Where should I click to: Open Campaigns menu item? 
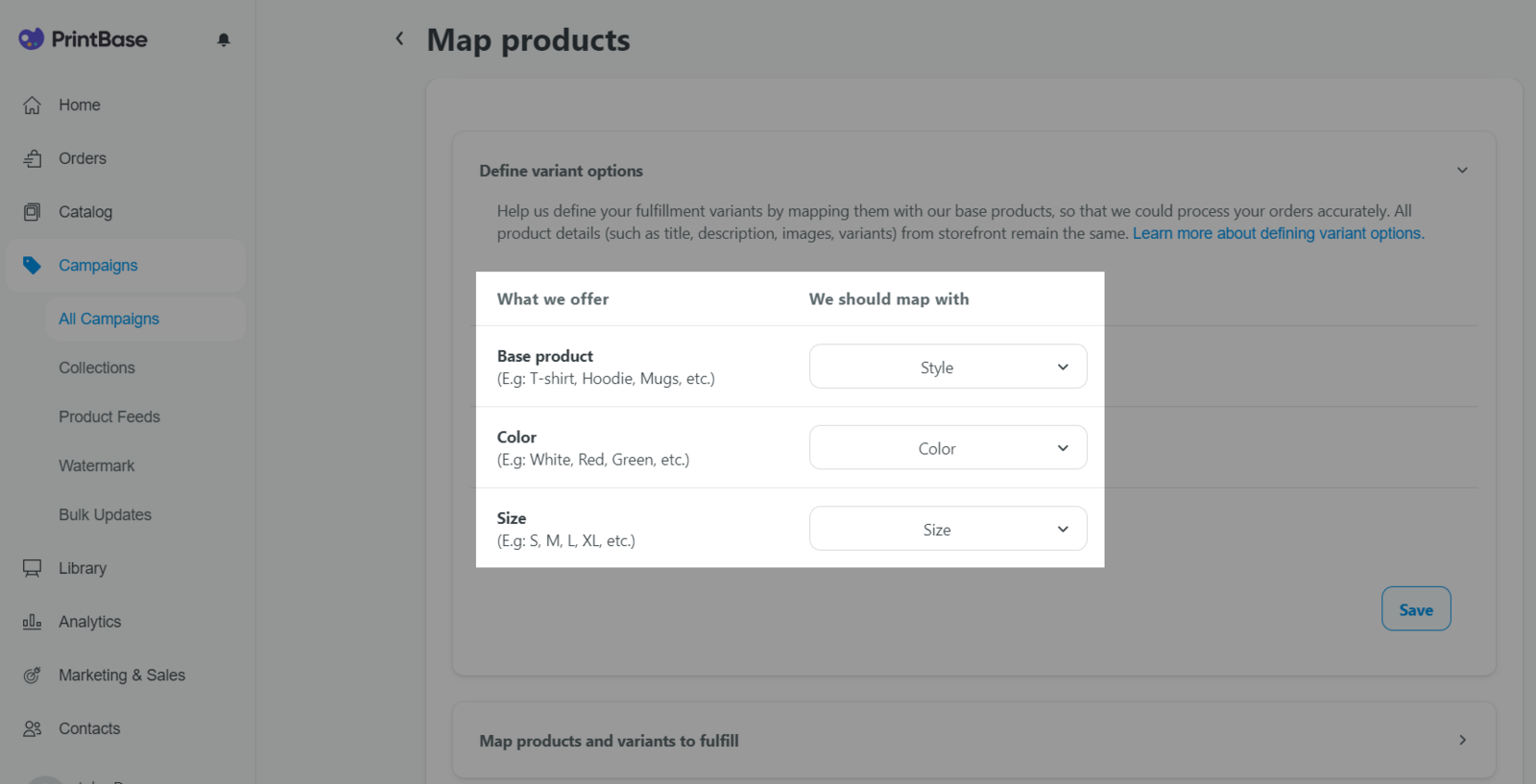126,266
